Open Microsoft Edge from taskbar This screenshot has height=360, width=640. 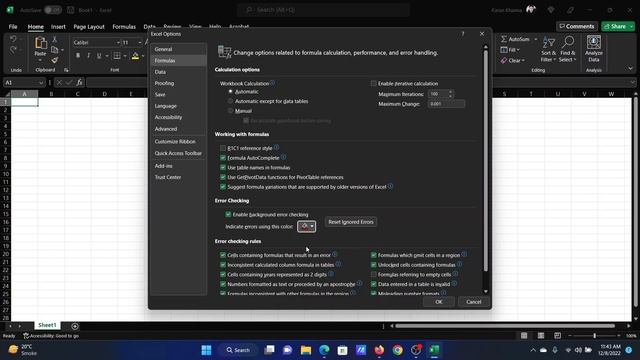tap(324, 350)
